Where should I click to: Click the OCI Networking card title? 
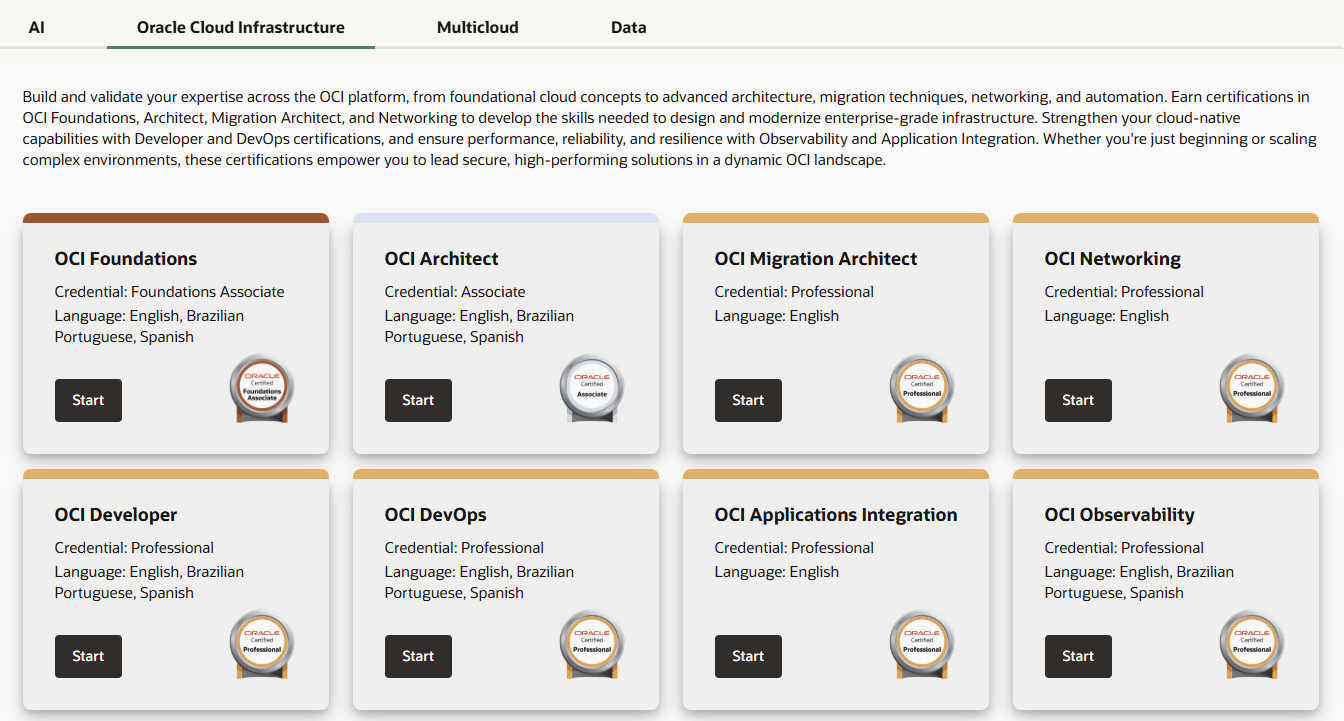tap(1113, 259)
